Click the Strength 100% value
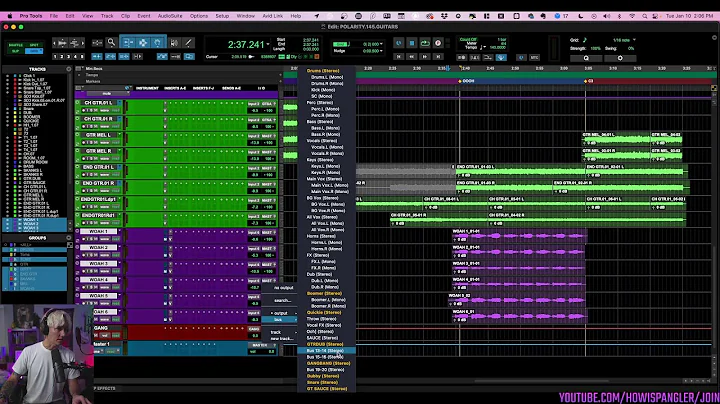The width and height of the screenshot is (720, 404). [x=596, y=48]
